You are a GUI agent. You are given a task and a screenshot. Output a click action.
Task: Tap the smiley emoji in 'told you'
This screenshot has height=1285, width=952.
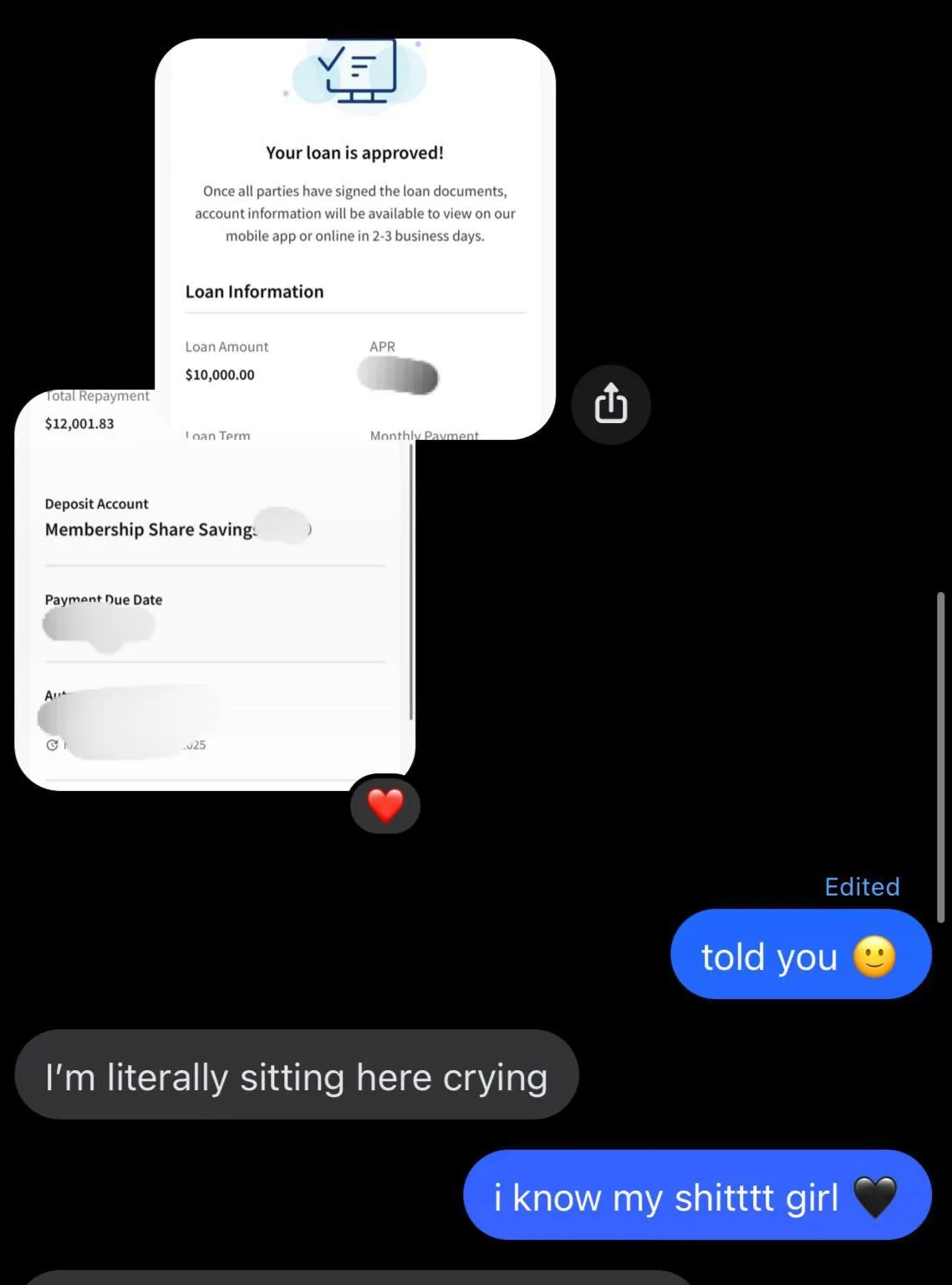[x=874, y=956]
